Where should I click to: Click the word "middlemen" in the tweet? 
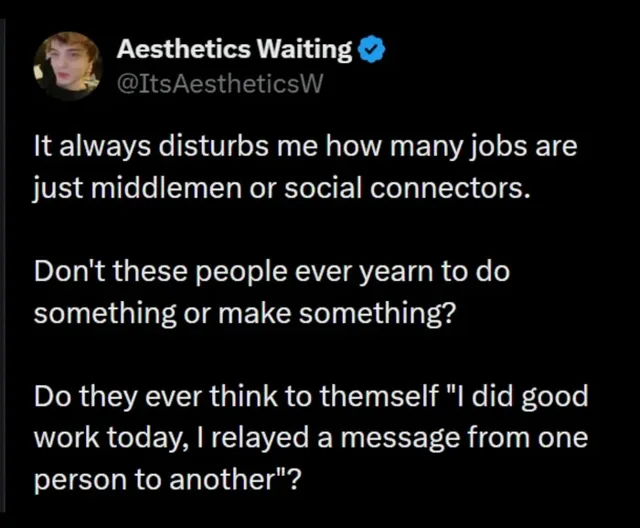(x=166, y=189)
